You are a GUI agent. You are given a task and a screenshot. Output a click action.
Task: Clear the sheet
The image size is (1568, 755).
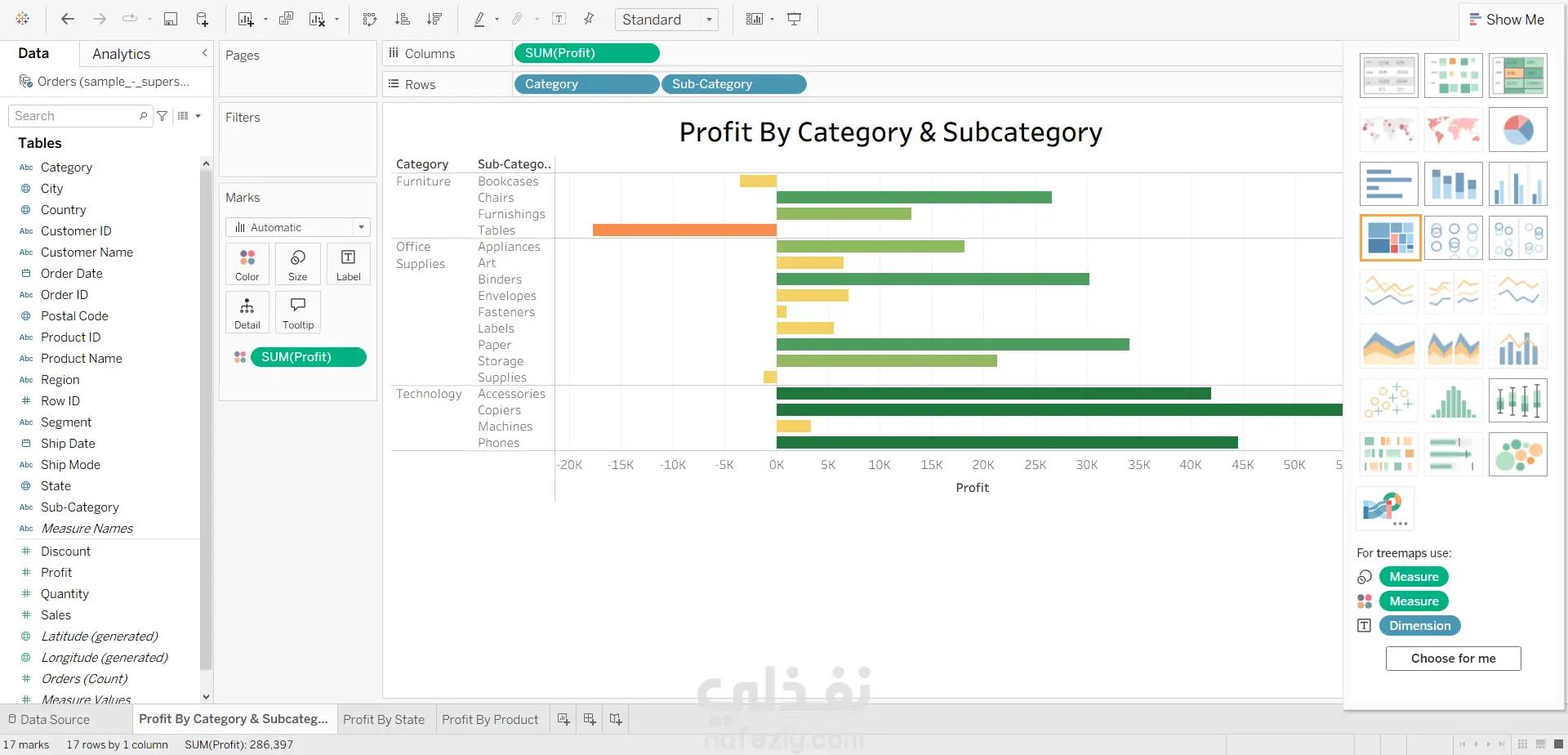pos(317,19)
